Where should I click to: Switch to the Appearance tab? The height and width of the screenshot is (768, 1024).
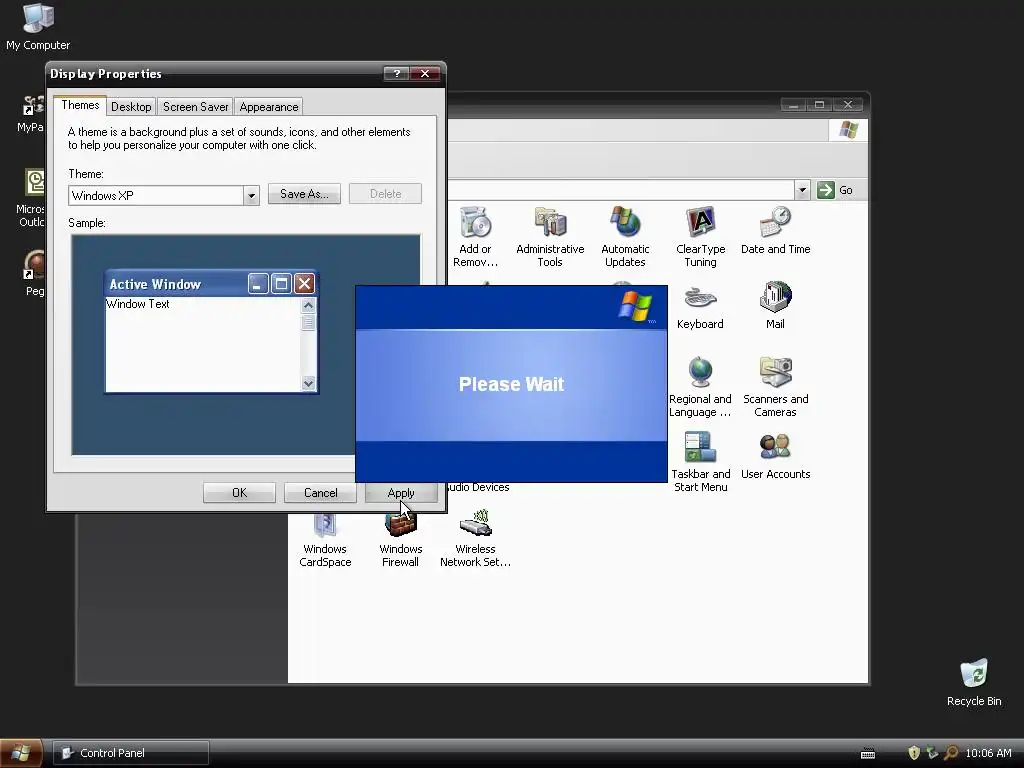[x=268, y=106]
